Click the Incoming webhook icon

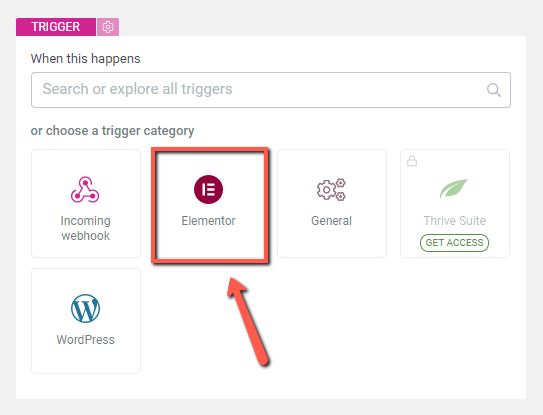coord(85,189)
